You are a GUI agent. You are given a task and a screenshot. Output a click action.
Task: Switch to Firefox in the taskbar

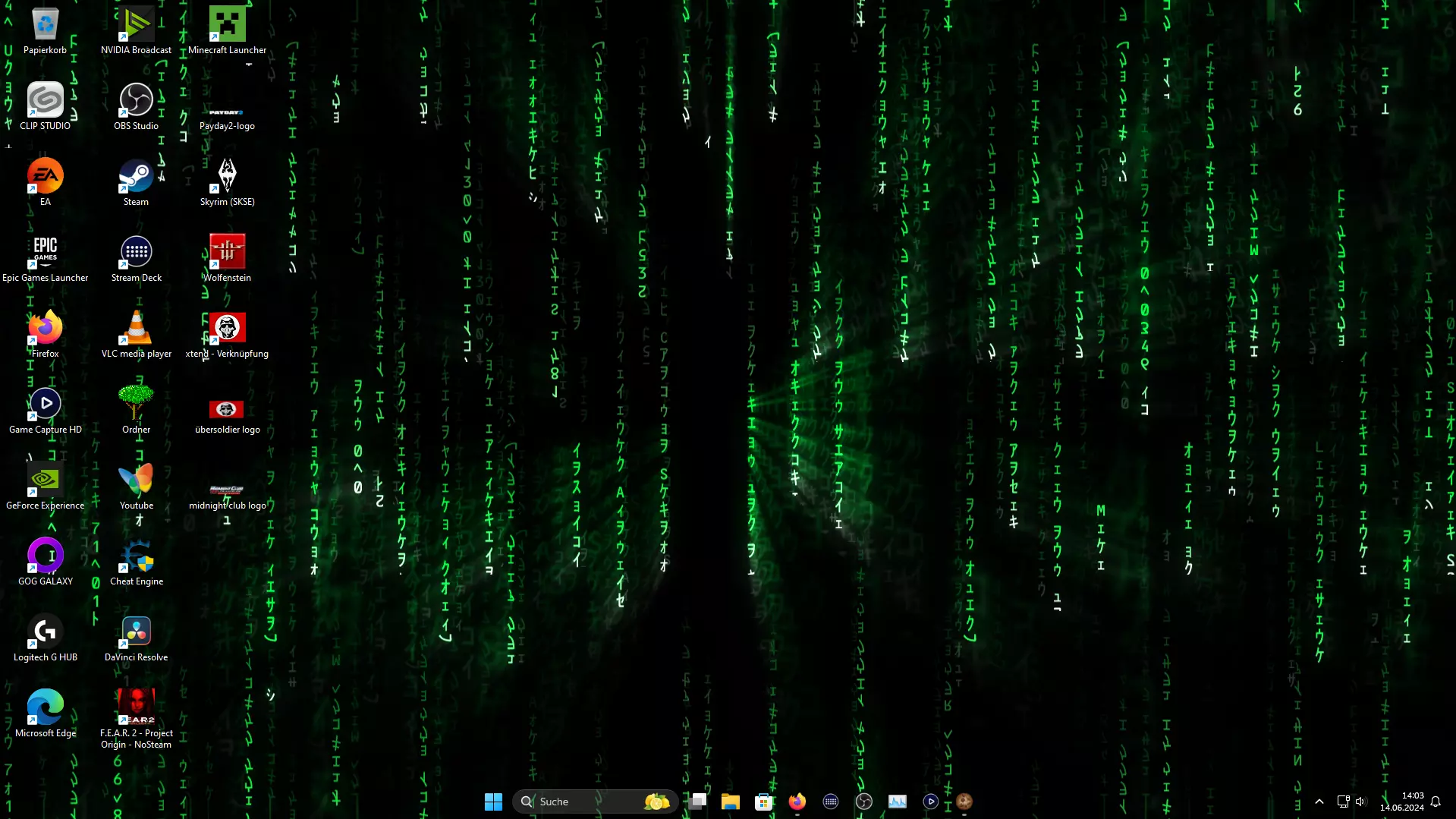tap(797, 802)
